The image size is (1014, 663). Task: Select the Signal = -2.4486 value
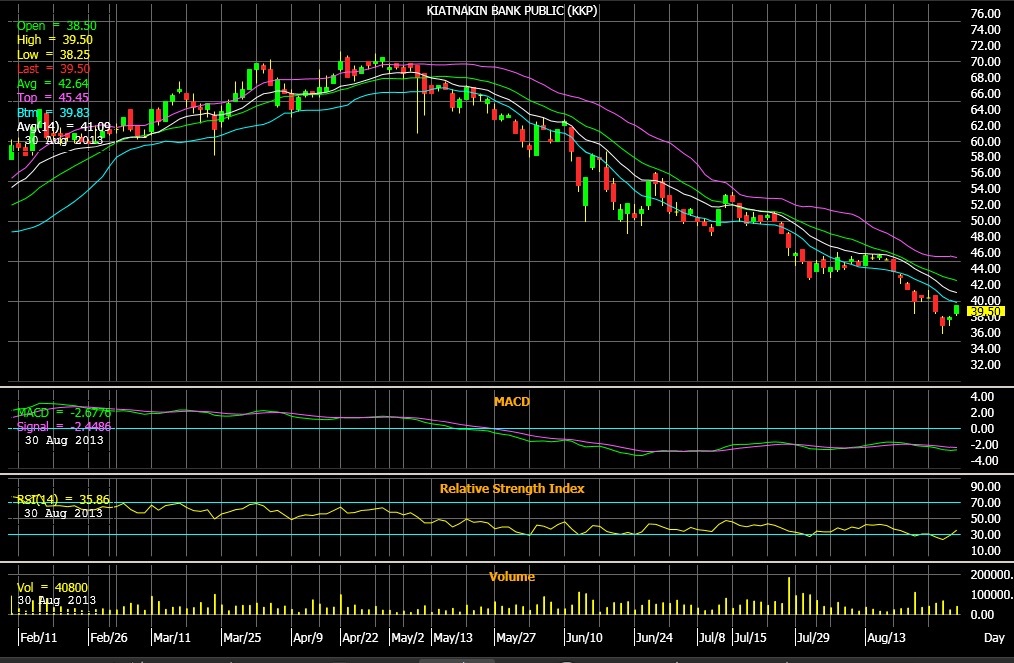[x=64, y=427]
